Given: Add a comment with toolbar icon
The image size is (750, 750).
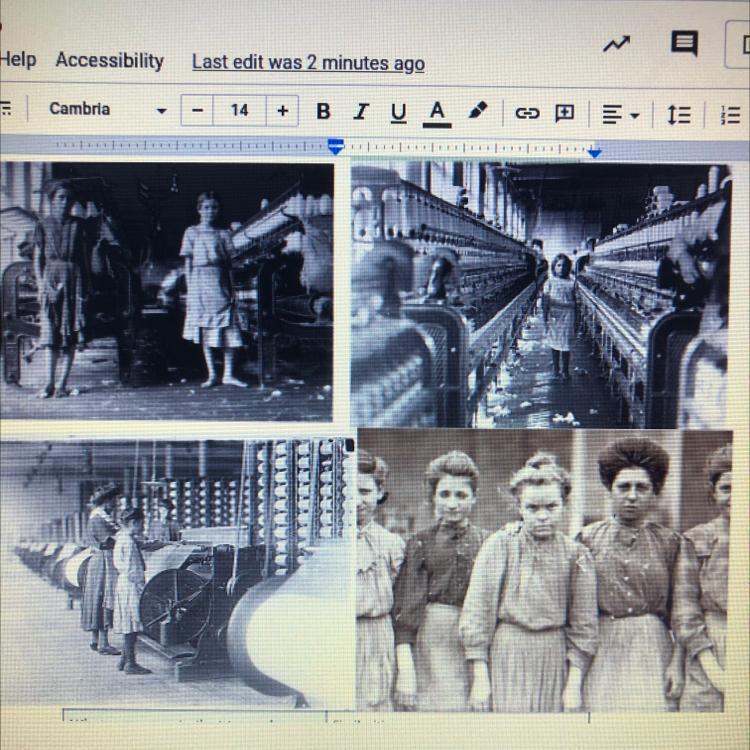Looking at the screenshot, I should pos(564,113).
